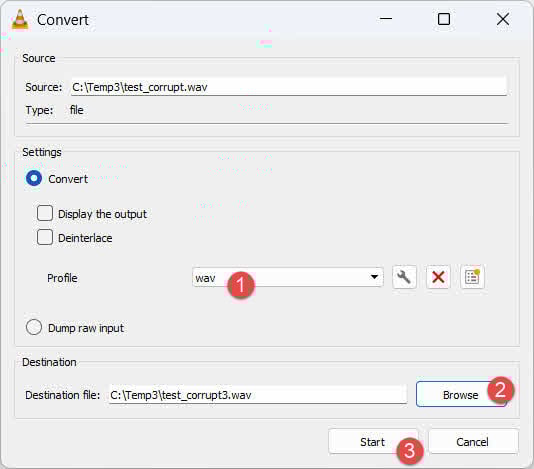Viewport: 534px width, 469px height.
Task: Enable Display the output checkbox
Action: [x=45, y=214]
